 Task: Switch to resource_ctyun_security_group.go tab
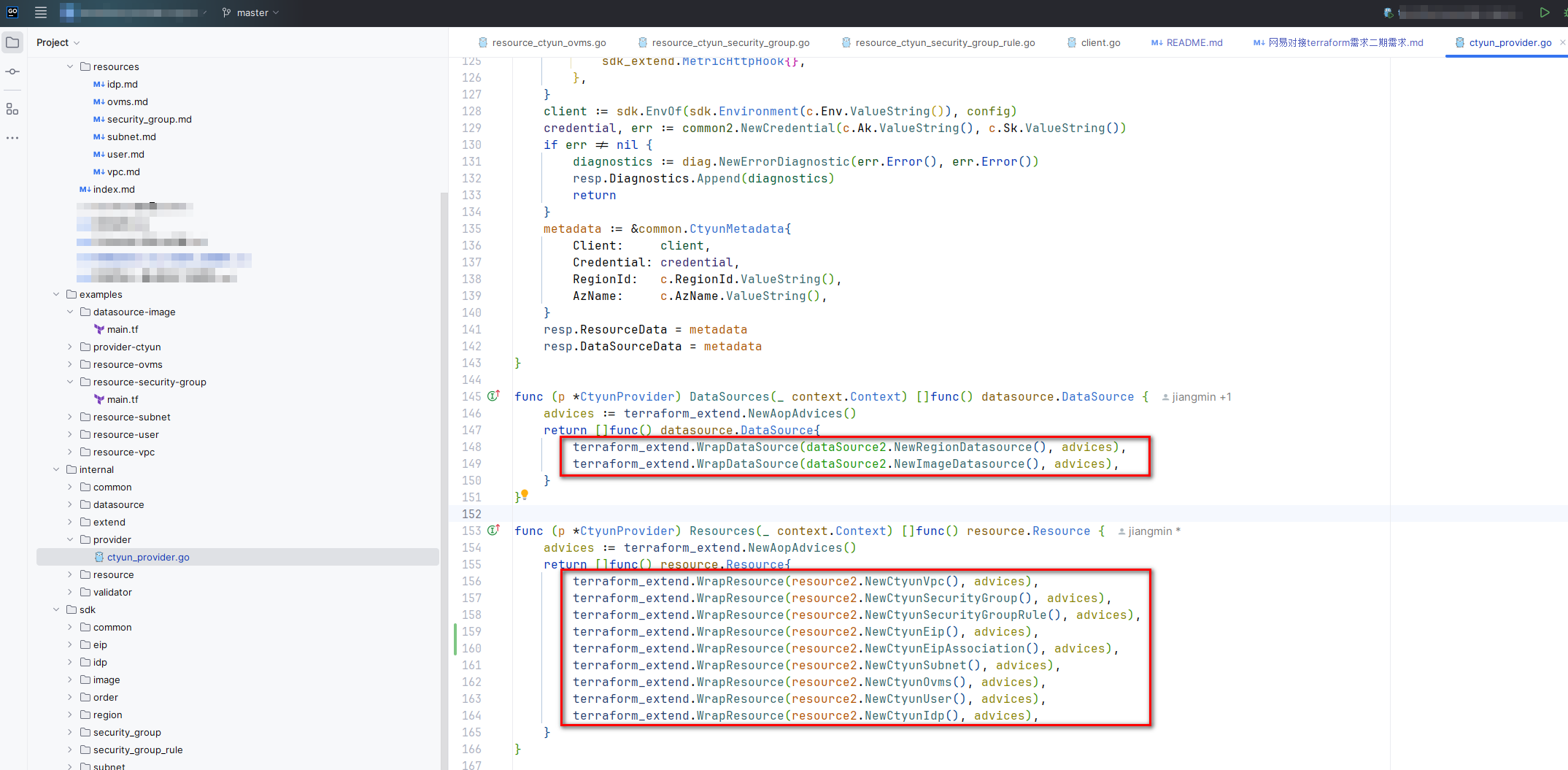point(723,42)
